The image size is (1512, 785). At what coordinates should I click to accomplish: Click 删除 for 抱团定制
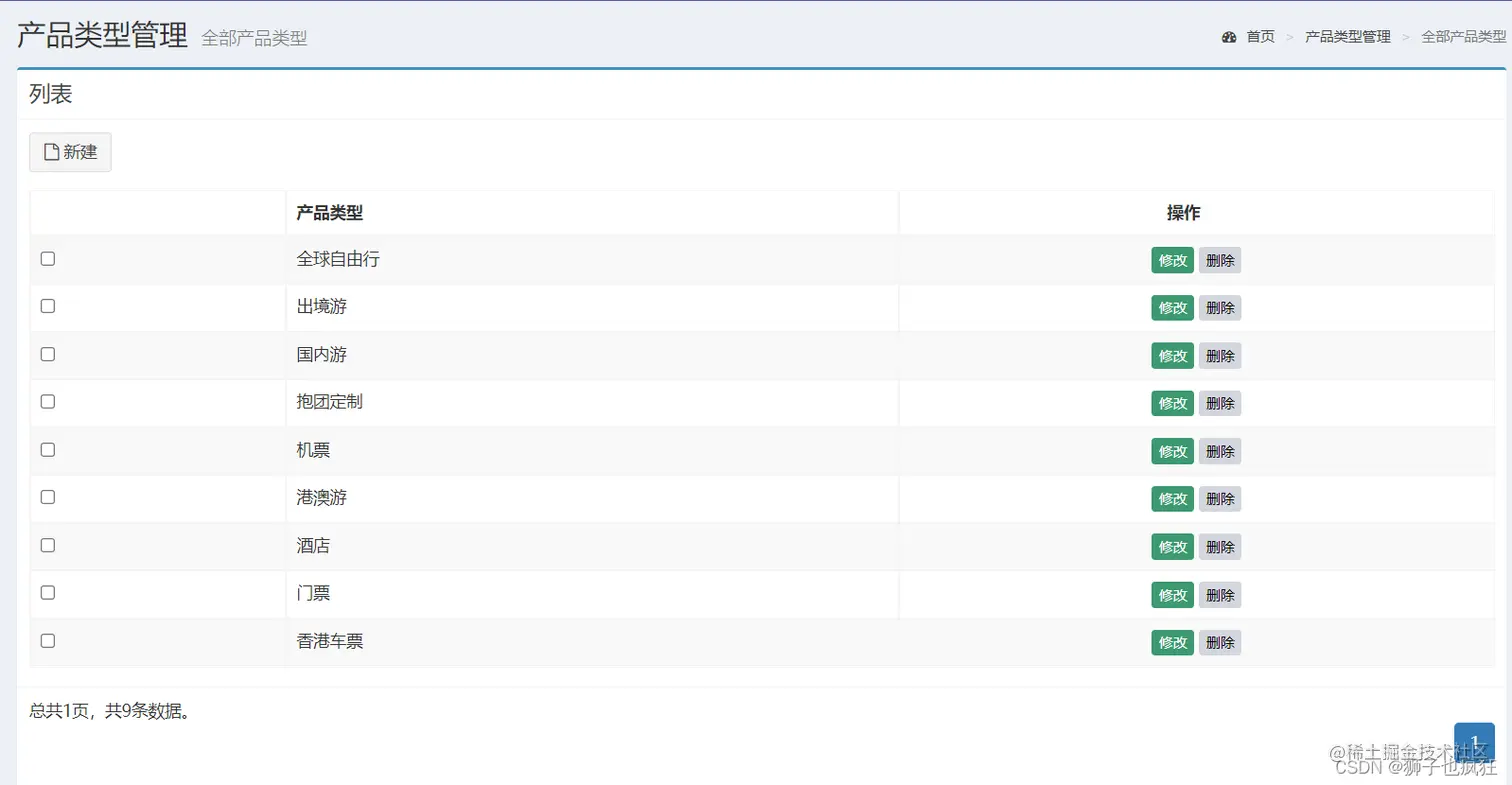[1220, 403]
